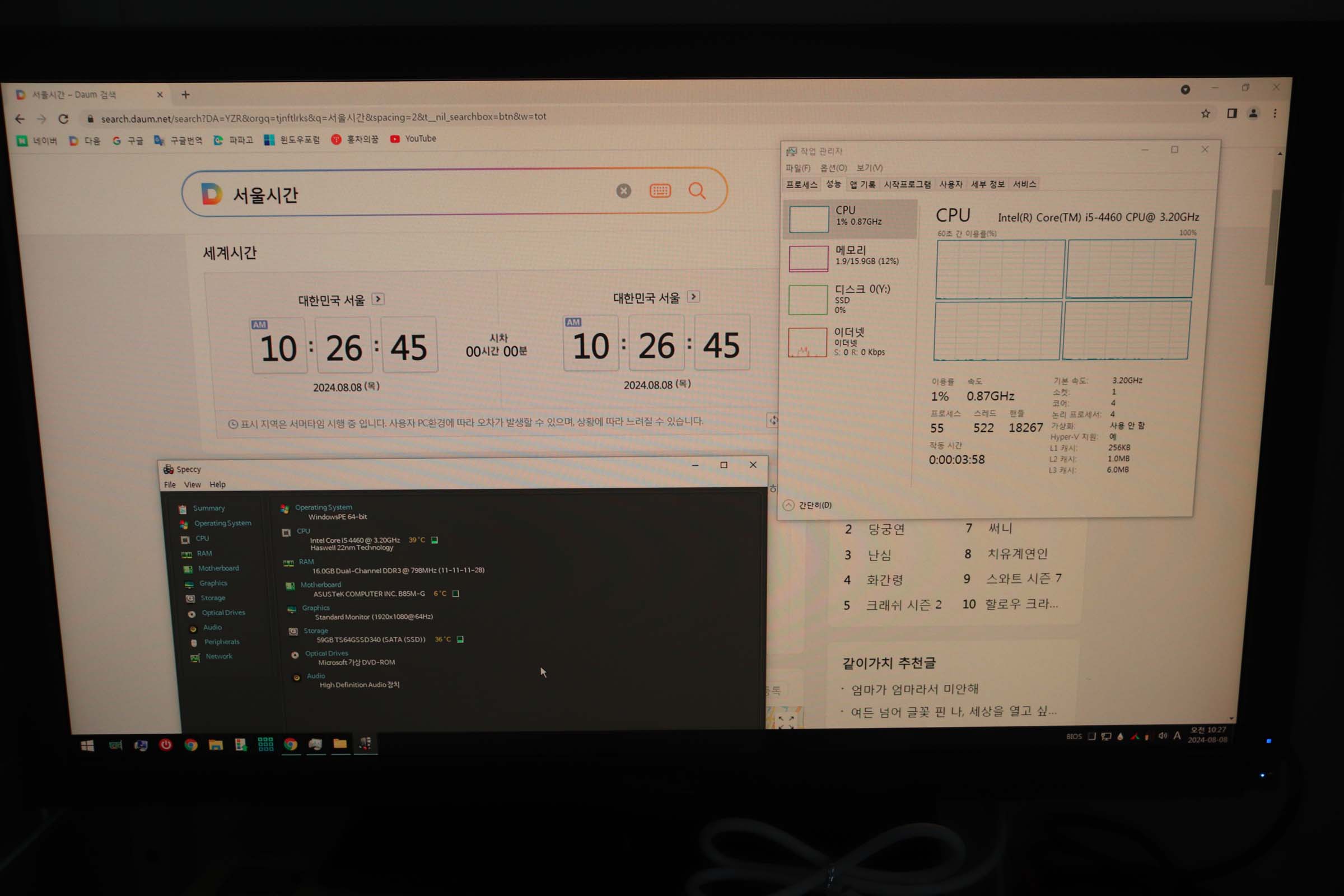This screenshot has width=1344, height=896.
Task: Click trending item 크래쉬 시즌 2
Action: [903, 605]
